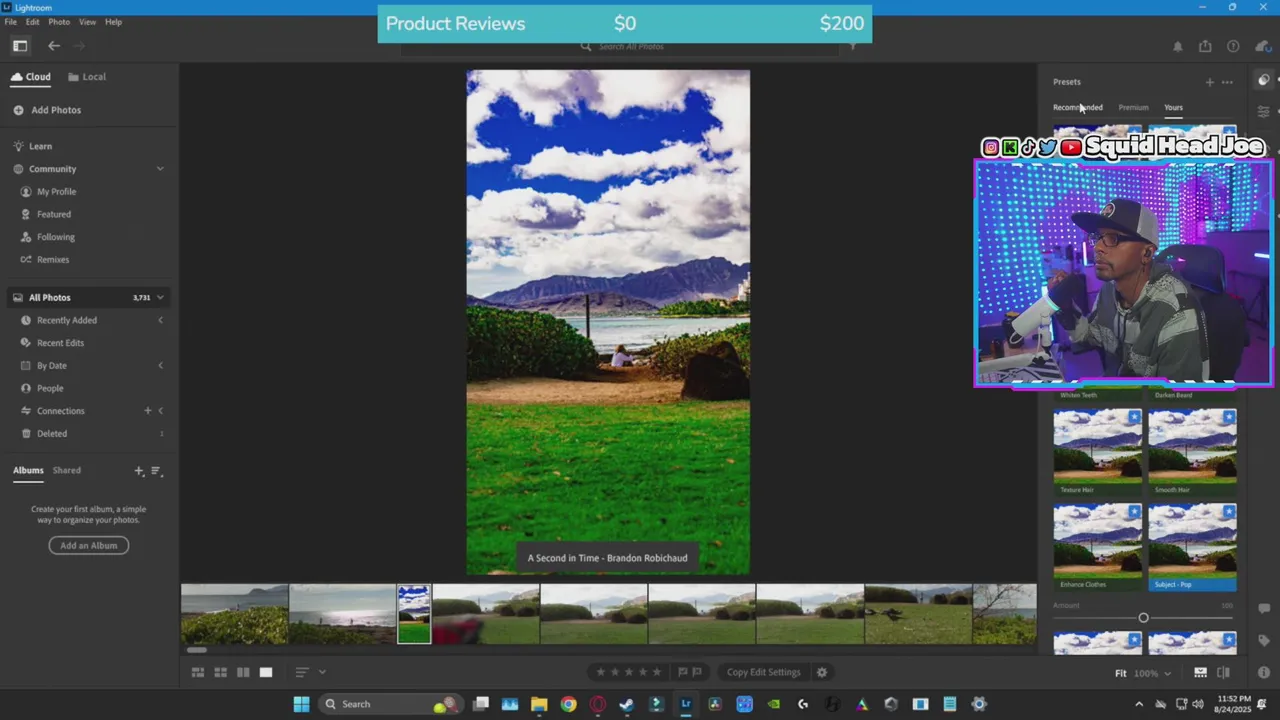Click show original before/after icon
Viewport: 1280px width, 720px height.
[1224, 673]
